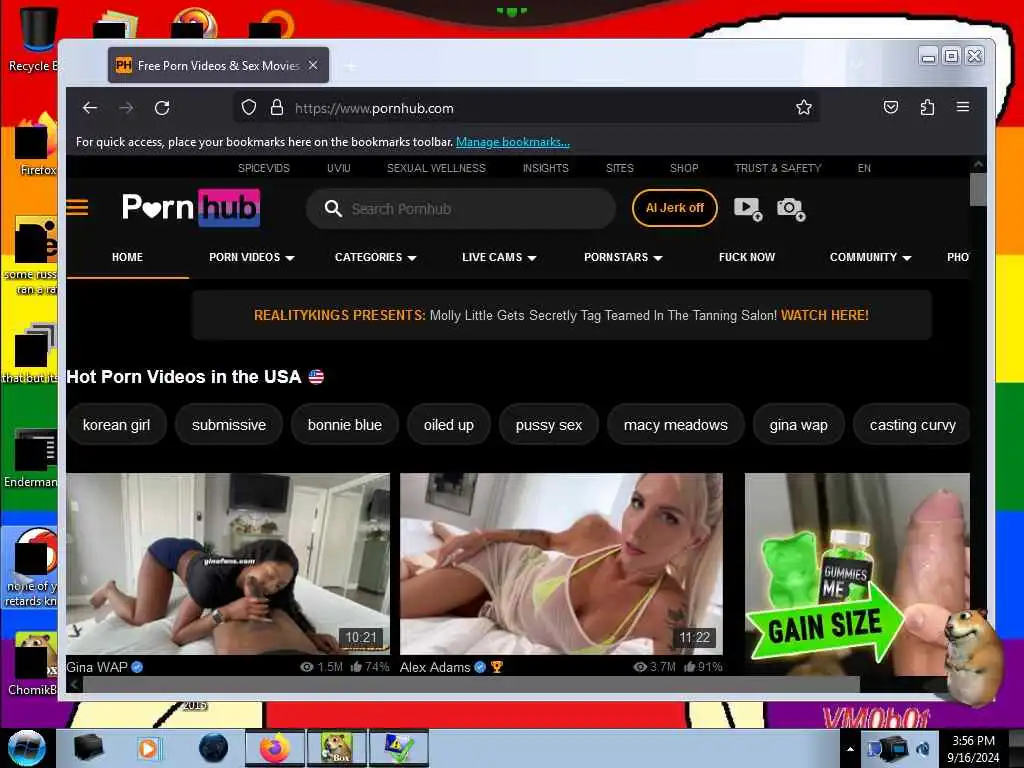Open the site's orange hamburger side menu
This screenshot has width=1024, height=768.
(77, 208)
